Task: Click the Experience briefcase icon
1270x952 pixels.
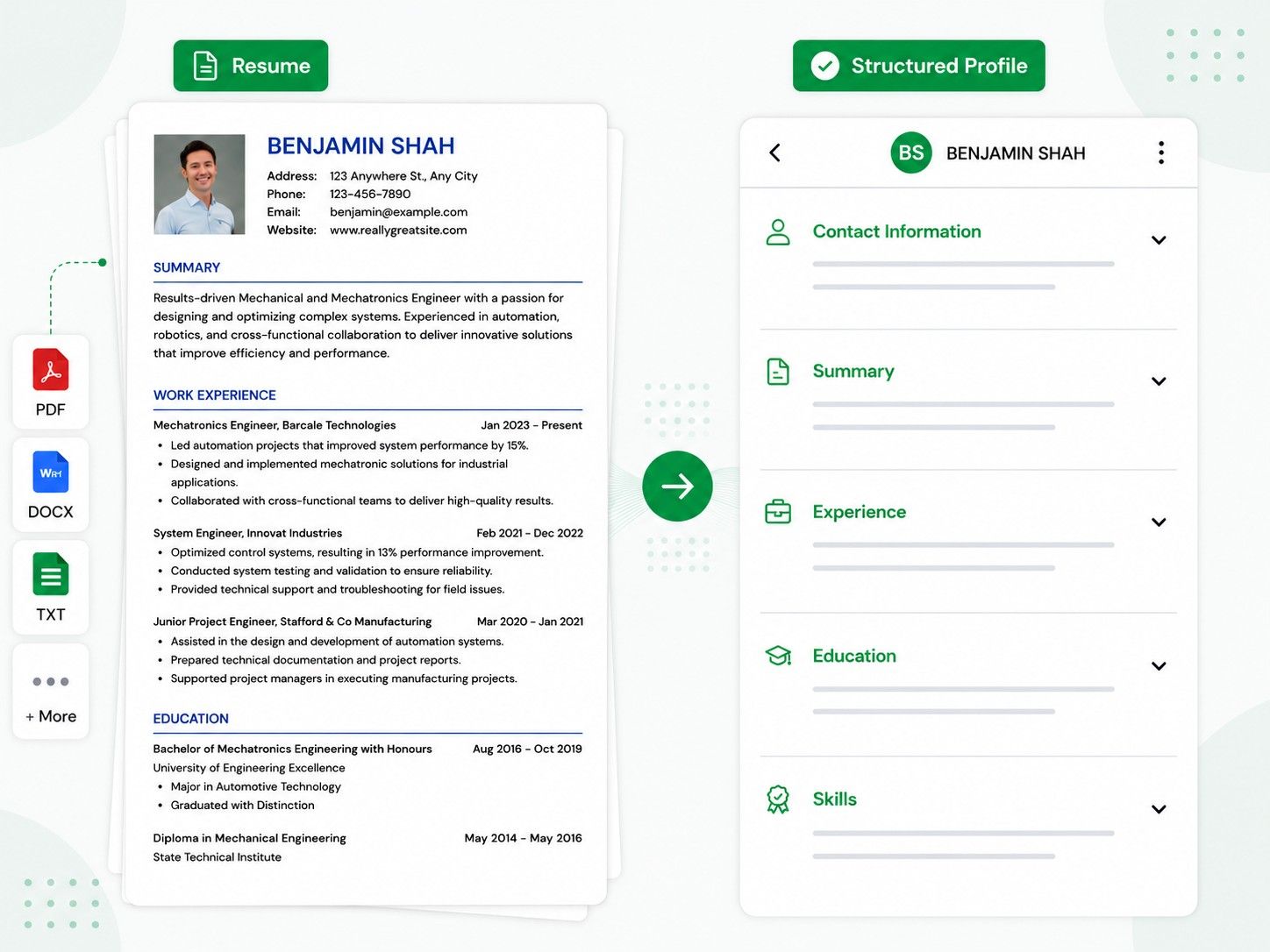Action: 778,511
